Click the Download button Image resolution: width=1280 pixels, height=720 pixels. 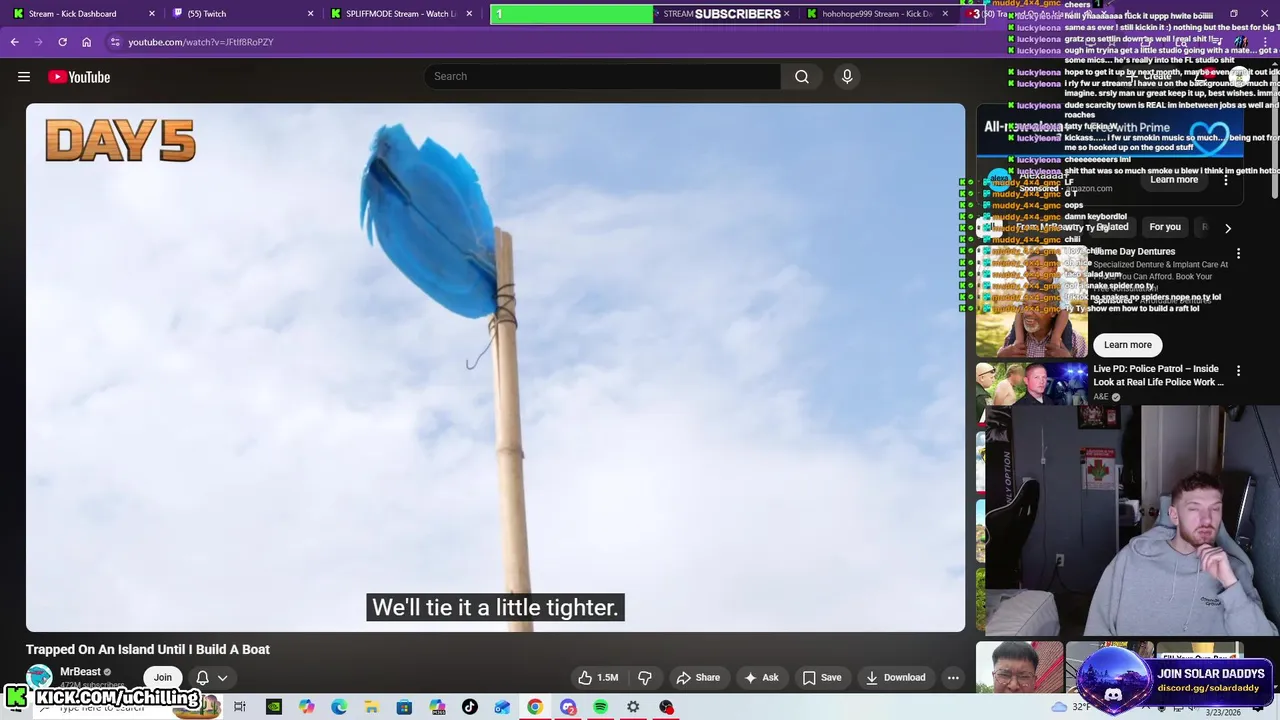click(896, 677)
